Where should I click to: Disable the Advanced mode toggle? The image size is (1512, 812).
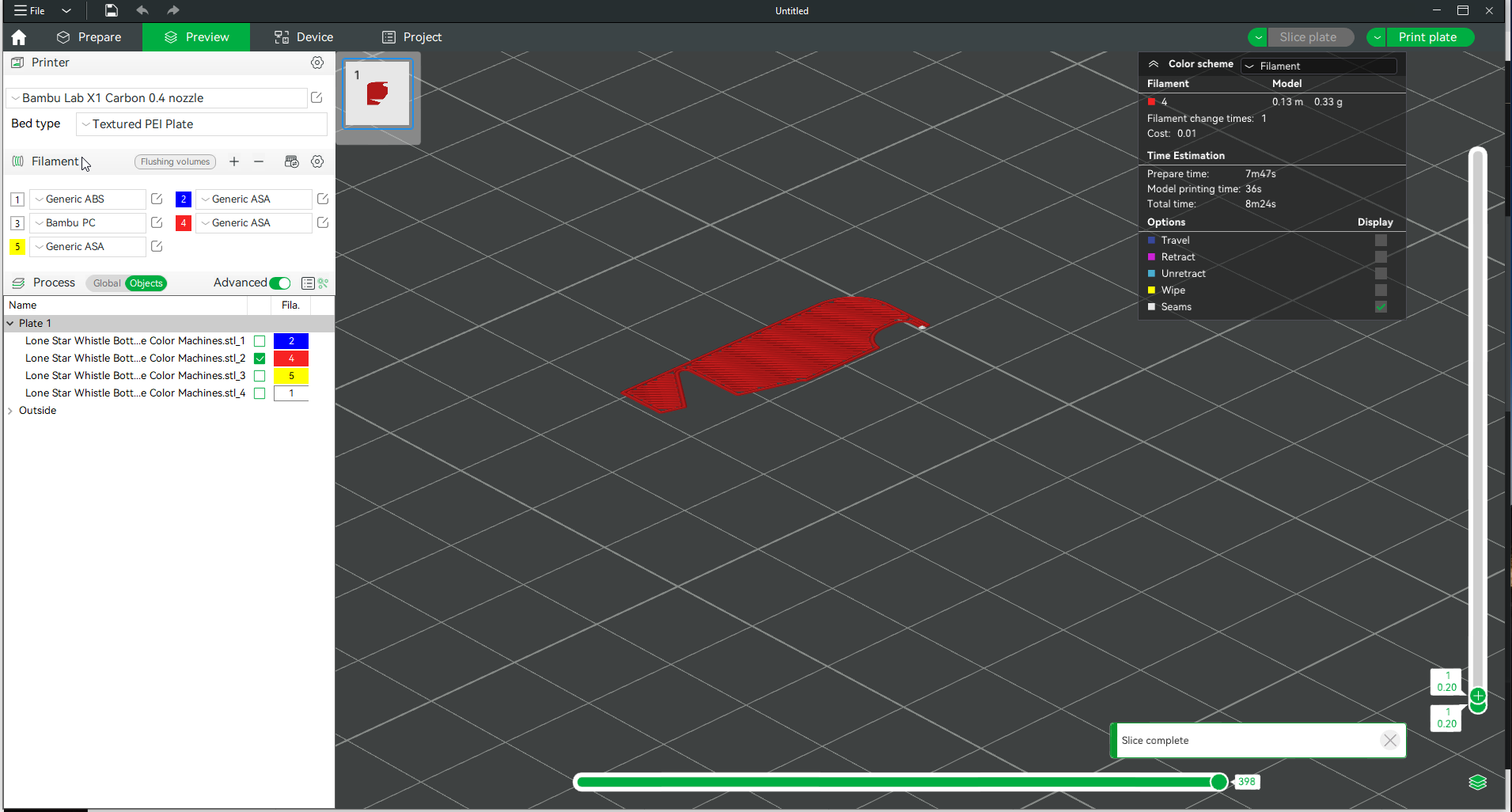[x=280, y=283]
